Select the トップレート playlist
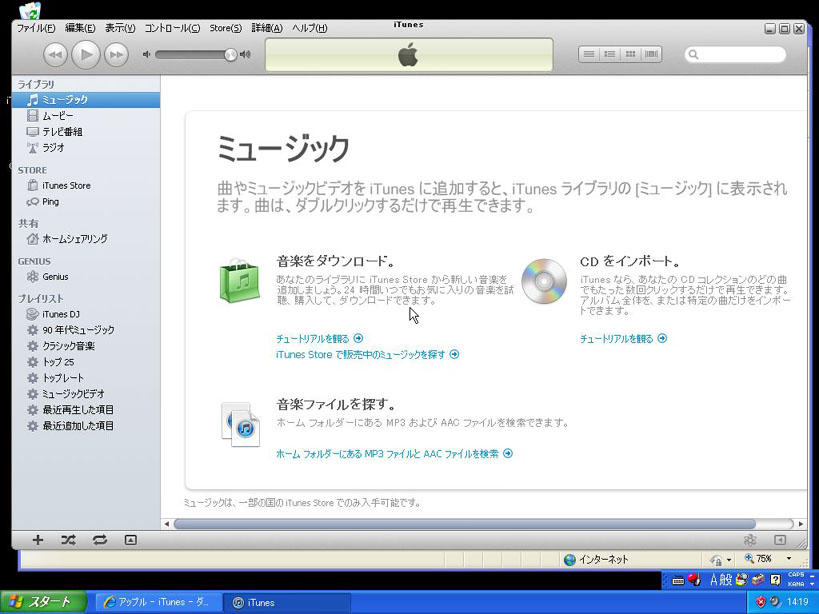Screen dimensions: 819x614 pos(86,378)
